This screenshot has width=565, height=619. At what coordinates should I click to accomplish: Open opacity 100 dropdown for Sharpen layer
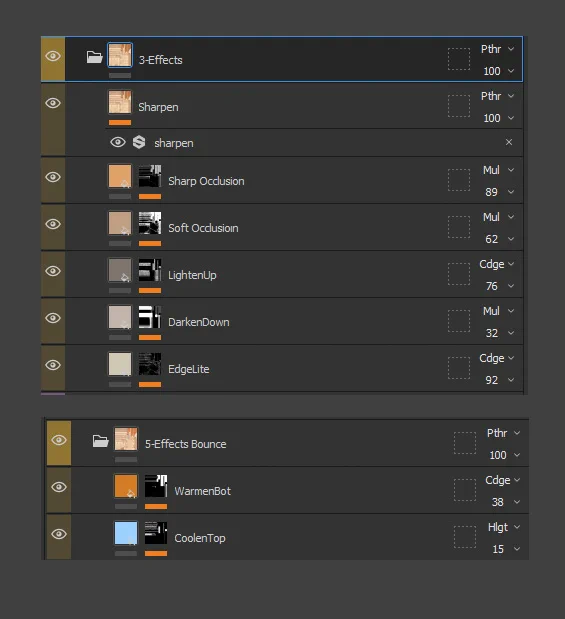click(x=499, y=118)
